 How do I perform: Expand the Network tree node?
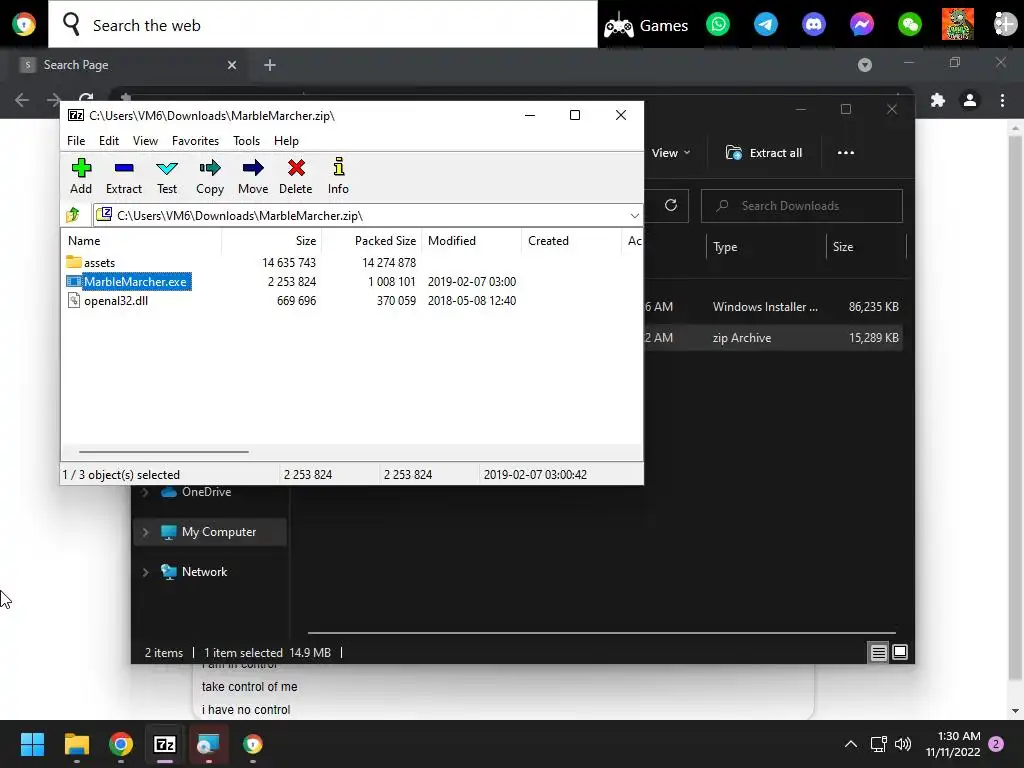(146, 572)
